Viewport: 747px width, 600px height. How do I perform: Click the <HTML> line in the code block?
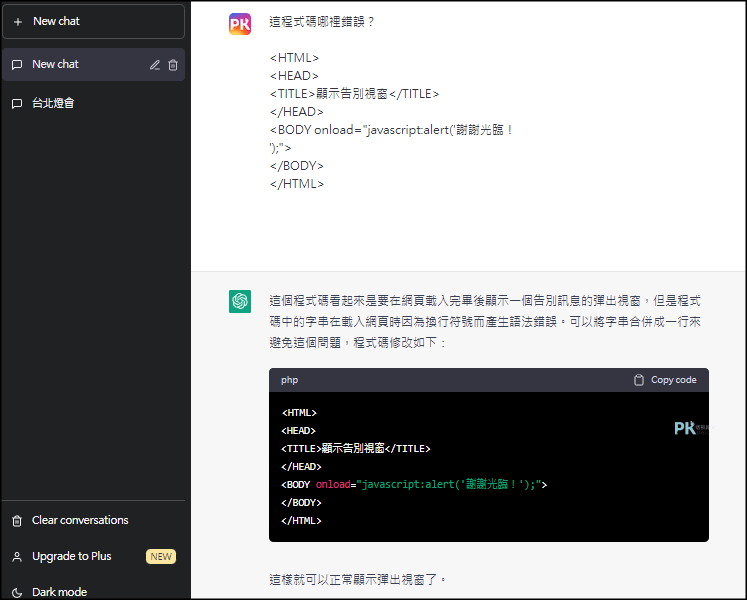(299, 413)
